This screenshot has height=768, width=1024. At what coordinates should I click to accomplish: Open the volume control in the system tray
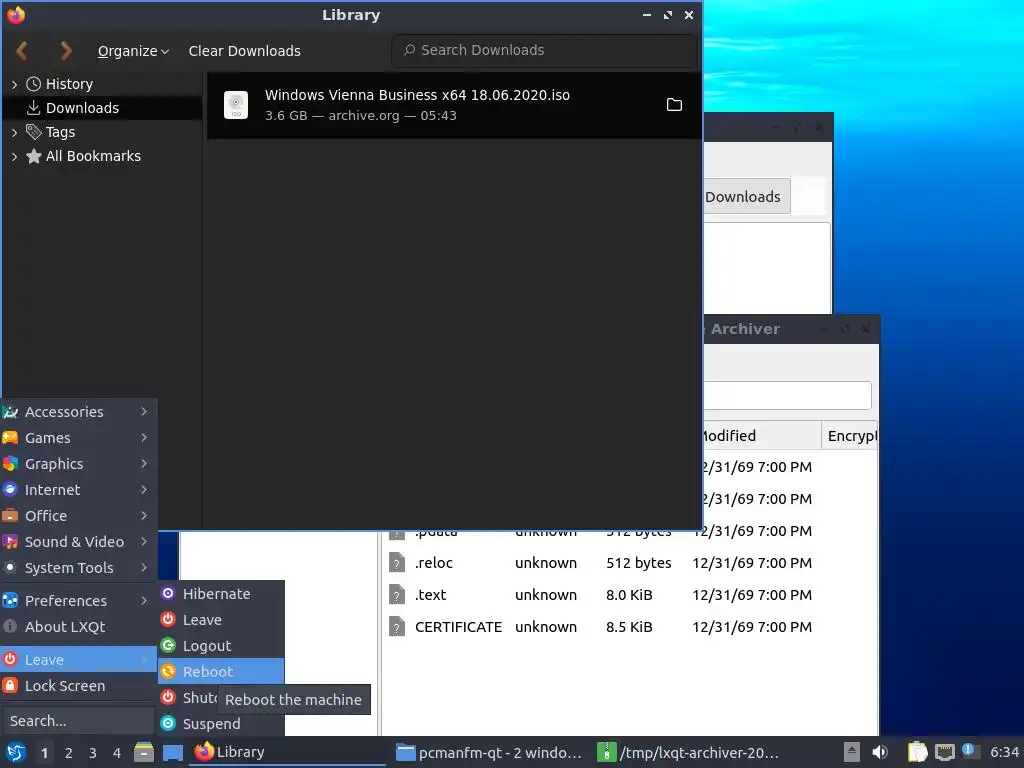[x=880, y=752]
